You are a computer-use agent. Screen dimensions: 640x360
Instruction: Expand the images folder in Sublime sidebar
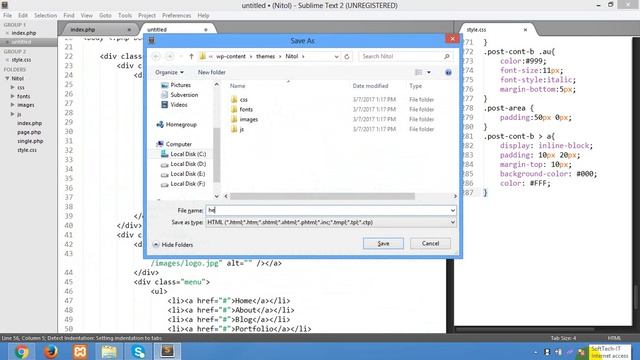tap(13, 105)
